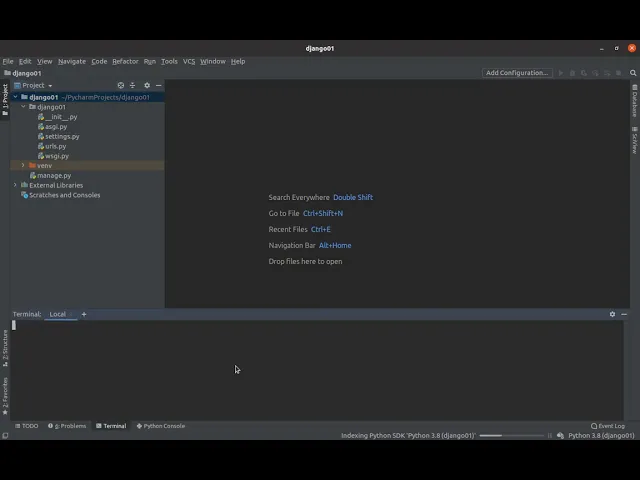640x480 pixels.
Task: Click the status bar icon left of Python 3.8
Action: click(x=560, y=436)
